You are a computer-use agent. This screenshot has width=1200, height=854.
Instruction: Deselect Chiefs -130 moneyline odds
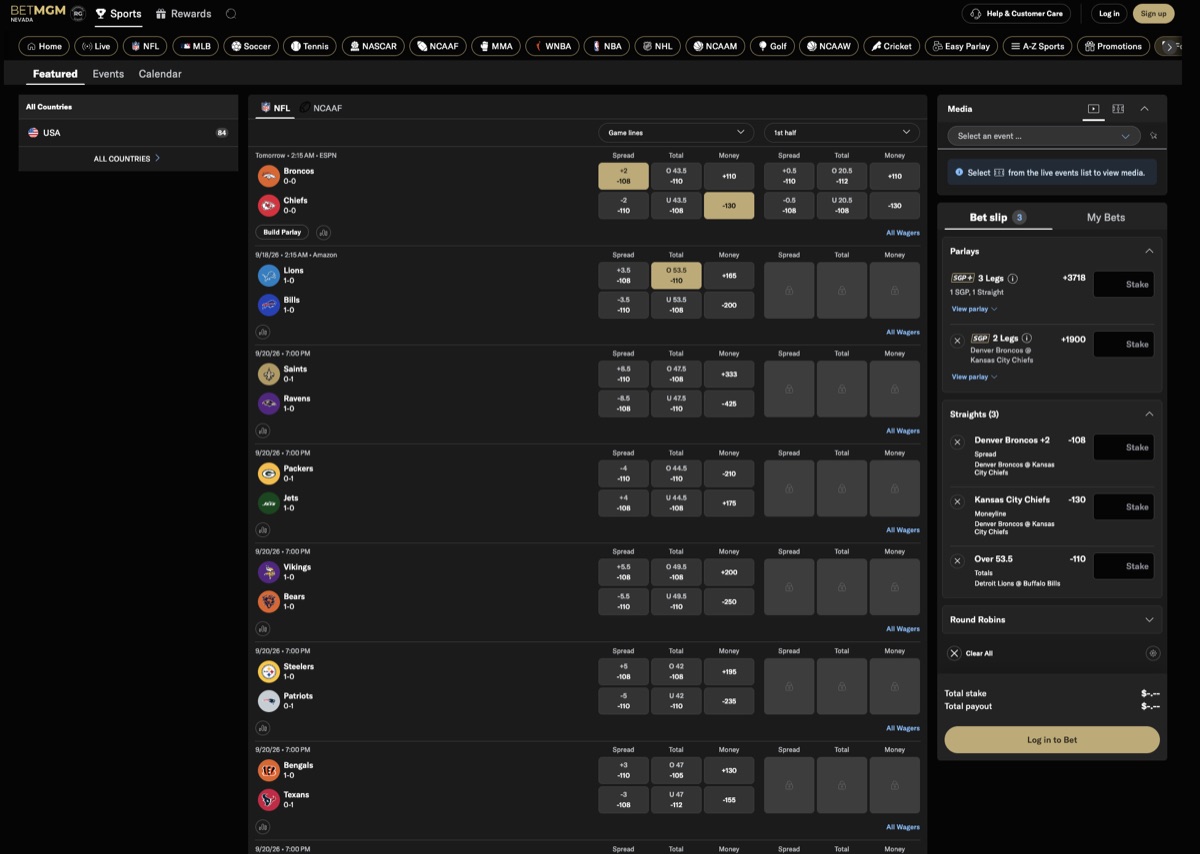pos(729,206)
